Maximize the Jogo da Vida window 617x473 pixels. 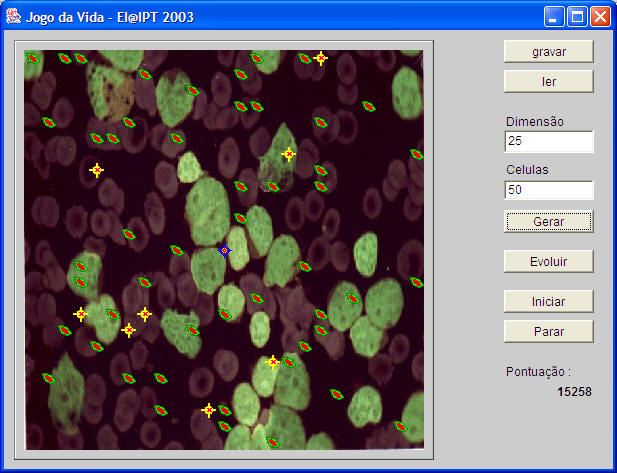coord(577,16)
